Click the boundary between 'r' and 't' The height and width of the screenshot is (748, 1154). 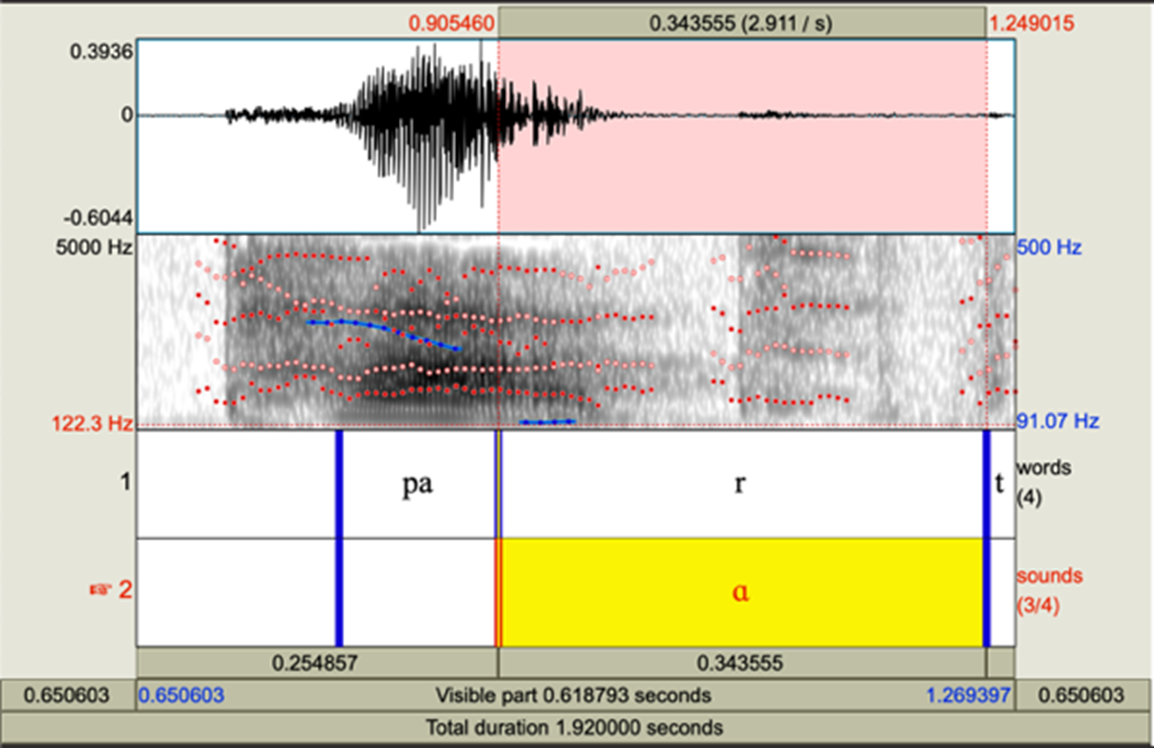click(986, 484)
